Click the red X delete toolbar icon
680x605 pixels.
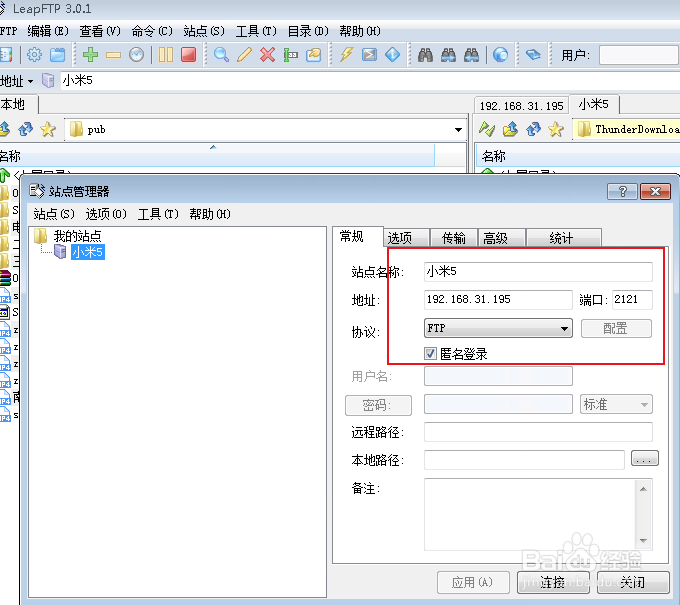click(x=268, y=55)
